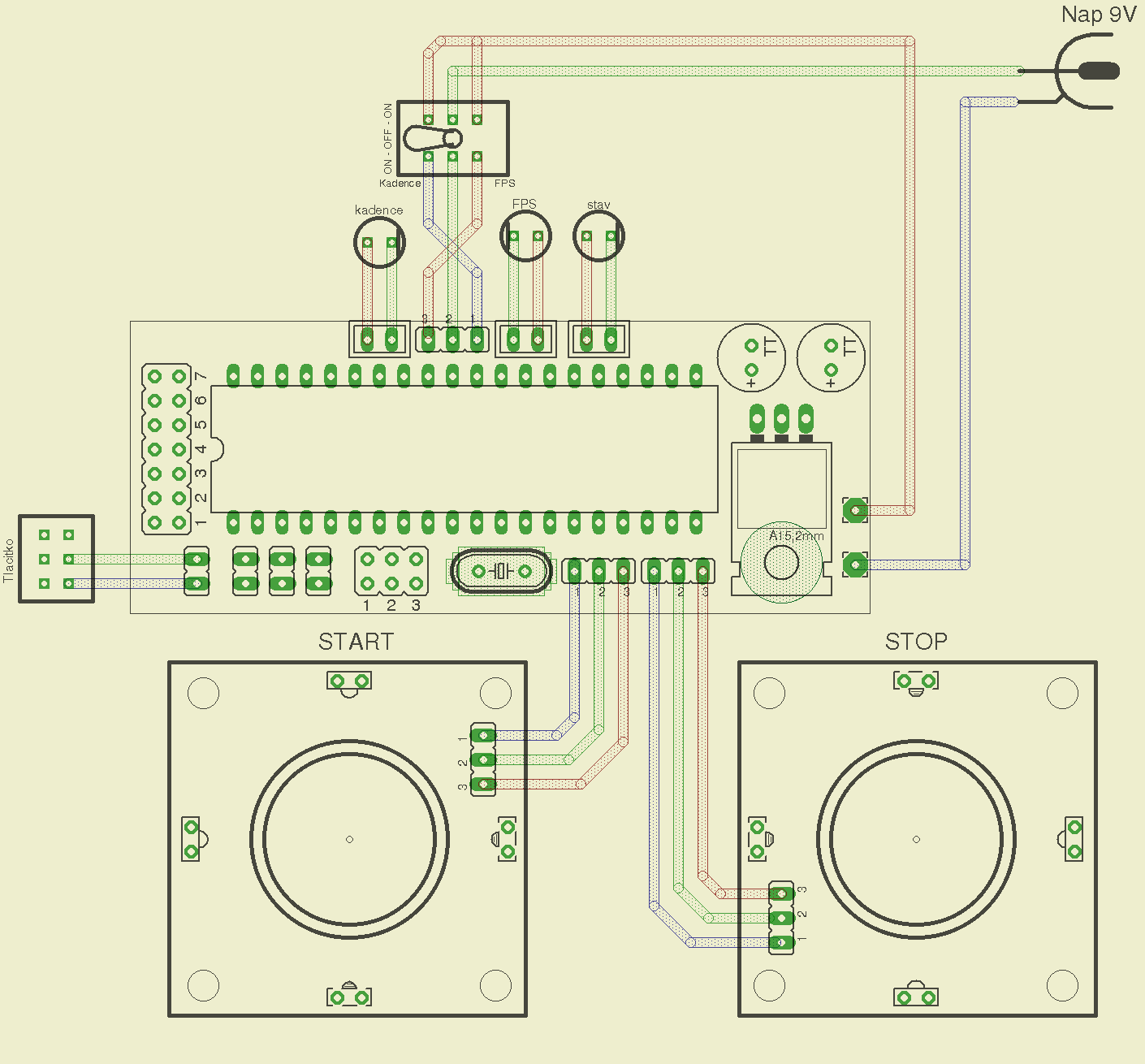
Task: Select the kadence LED circle
Action: pyautogui.click(x=379, y=242)
